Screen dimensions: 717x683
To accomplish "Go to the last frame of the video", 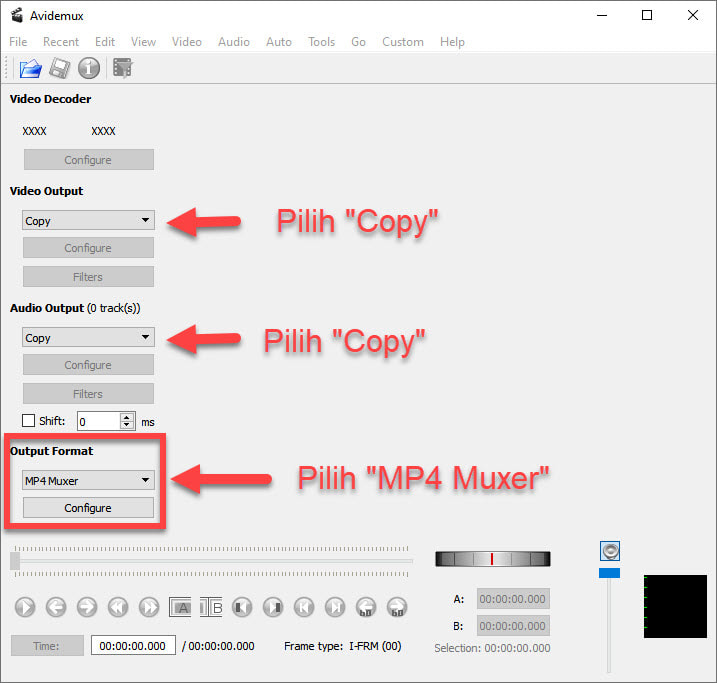I will pyautogui.click(x=335, y=607).
